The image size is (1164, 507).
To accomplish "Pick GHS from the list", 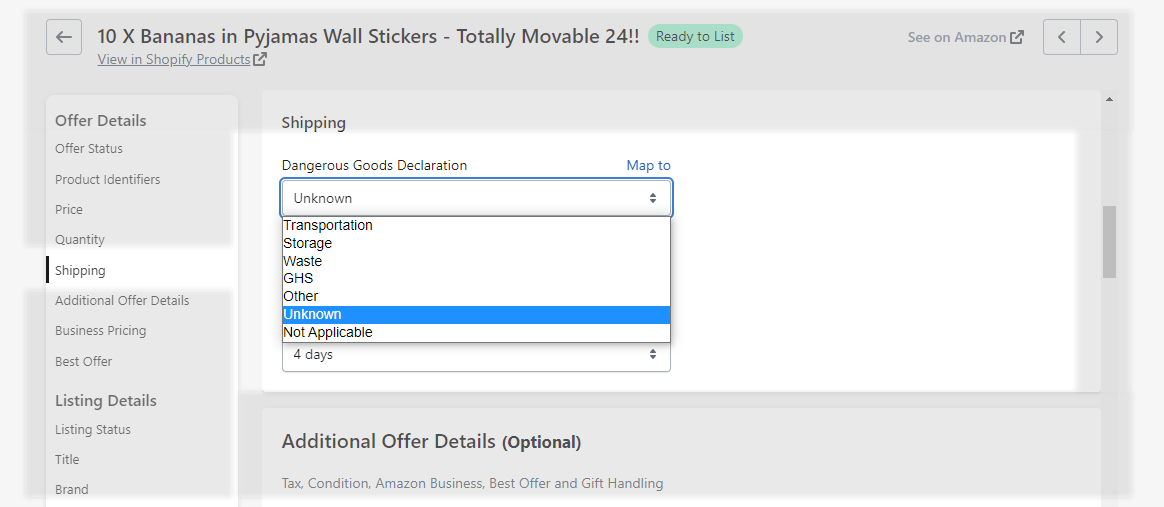I will 476,278.
